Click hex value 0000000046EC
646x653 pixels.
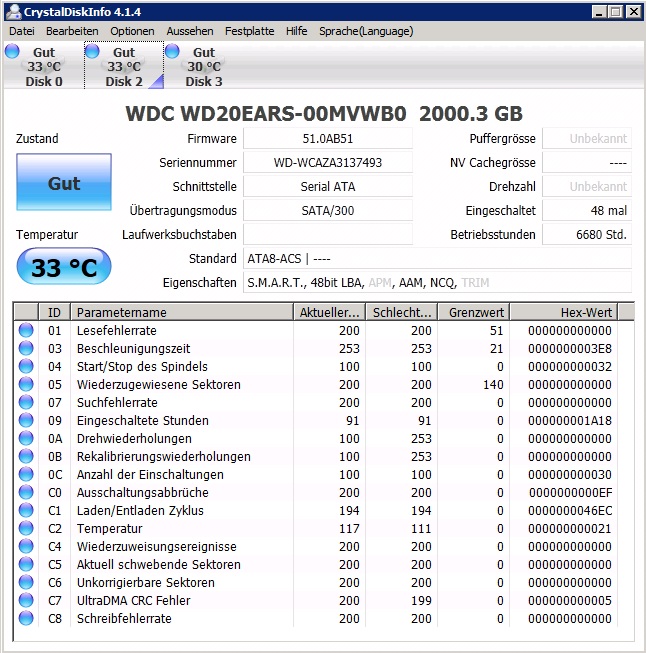click(x=570, y=510)
